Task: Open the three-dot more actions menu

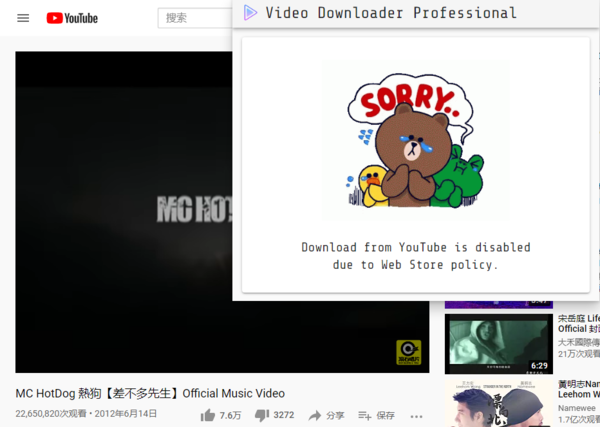Action: point(416,415)
